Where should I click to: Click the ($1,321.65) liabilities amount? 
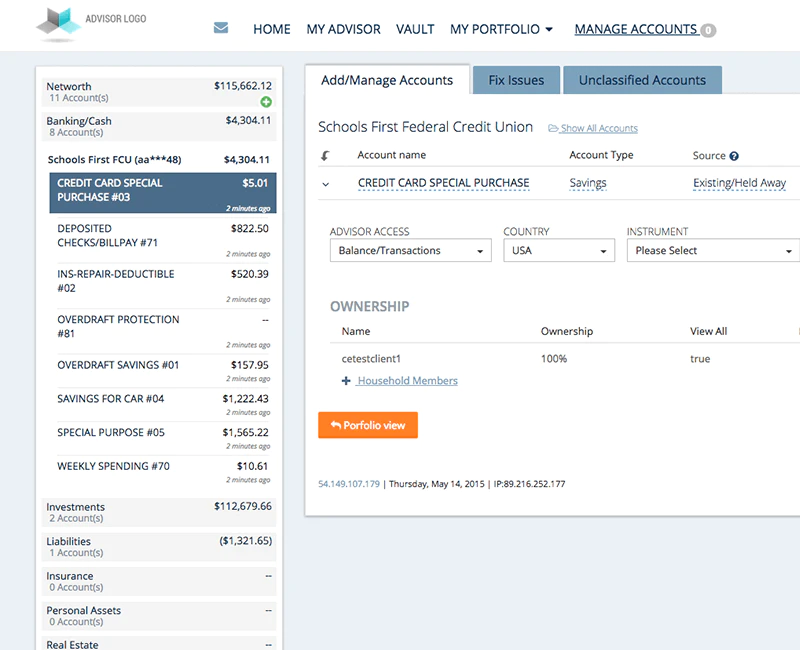[245, 541]
